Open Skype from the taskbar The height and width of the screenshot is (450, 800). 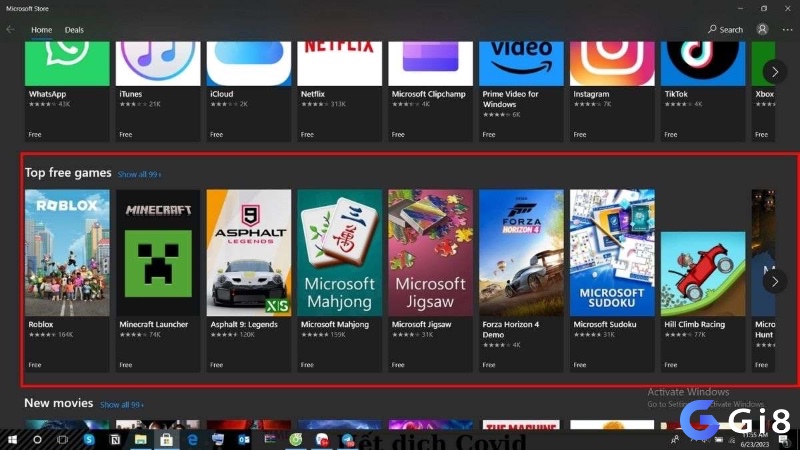click(x=89, y=439)
